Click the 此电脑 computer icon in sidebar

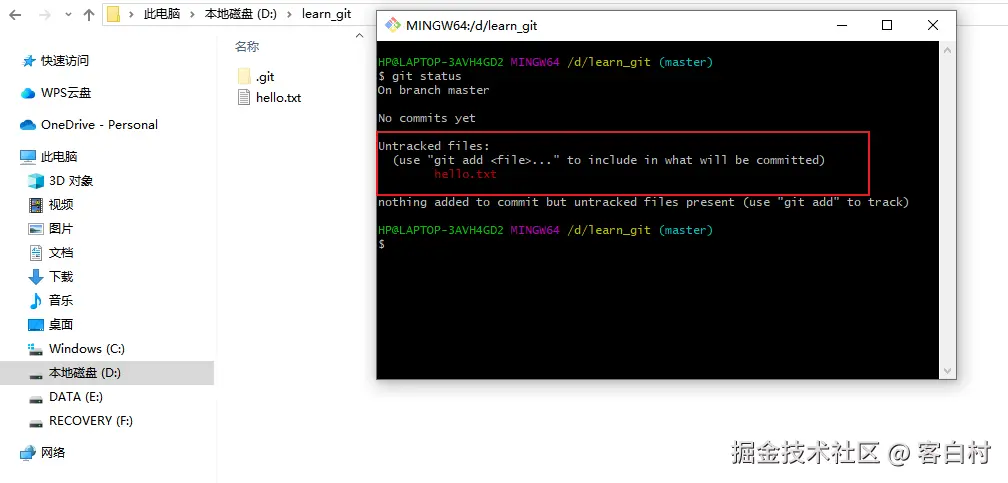tap(28, 156)
